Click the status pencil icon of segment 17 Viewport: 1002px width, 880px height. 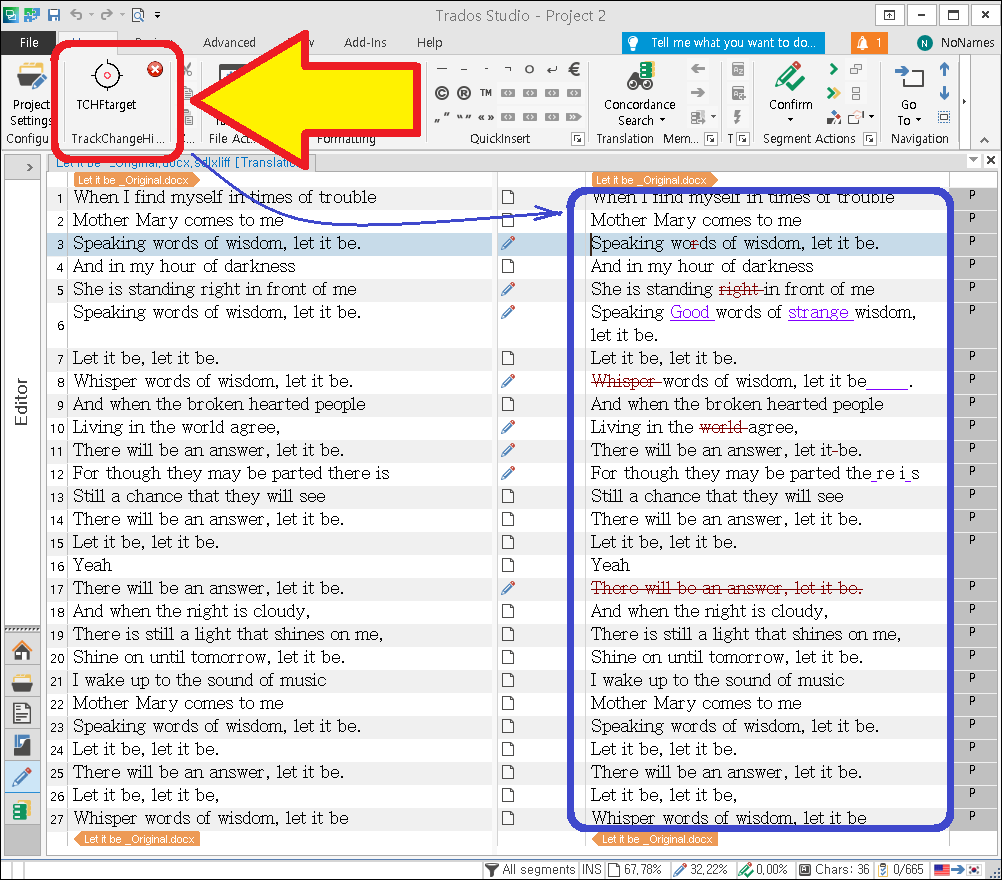coord(508,588)
